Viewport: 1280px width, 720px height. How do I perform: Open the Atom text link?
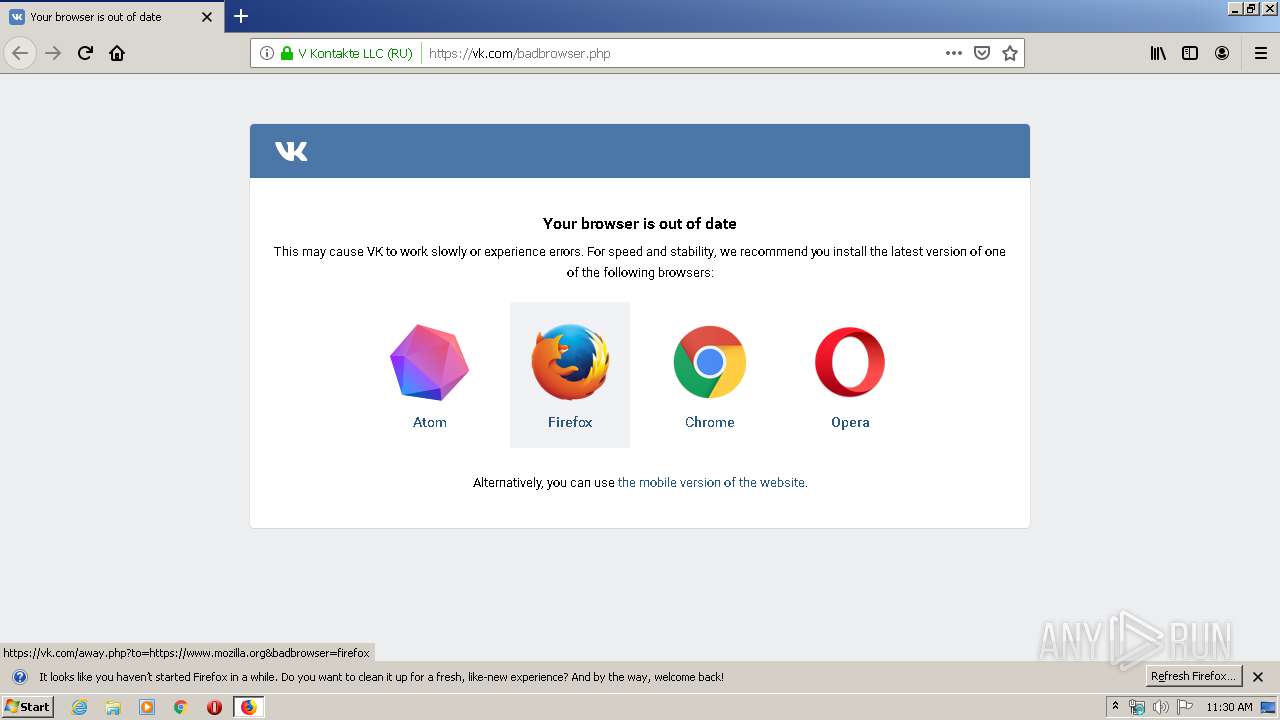click(430, 422)
